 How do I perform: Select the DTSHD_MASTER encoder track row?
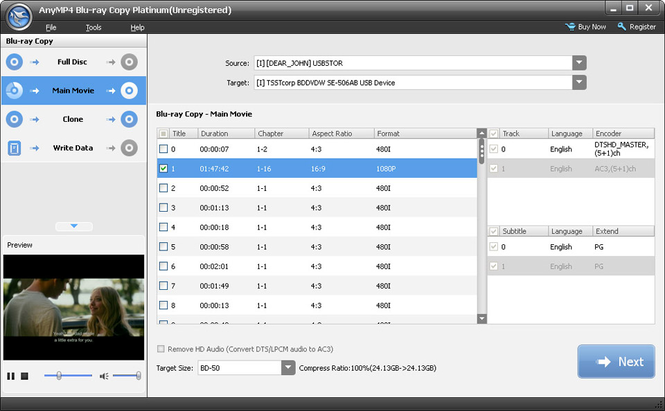571,149
